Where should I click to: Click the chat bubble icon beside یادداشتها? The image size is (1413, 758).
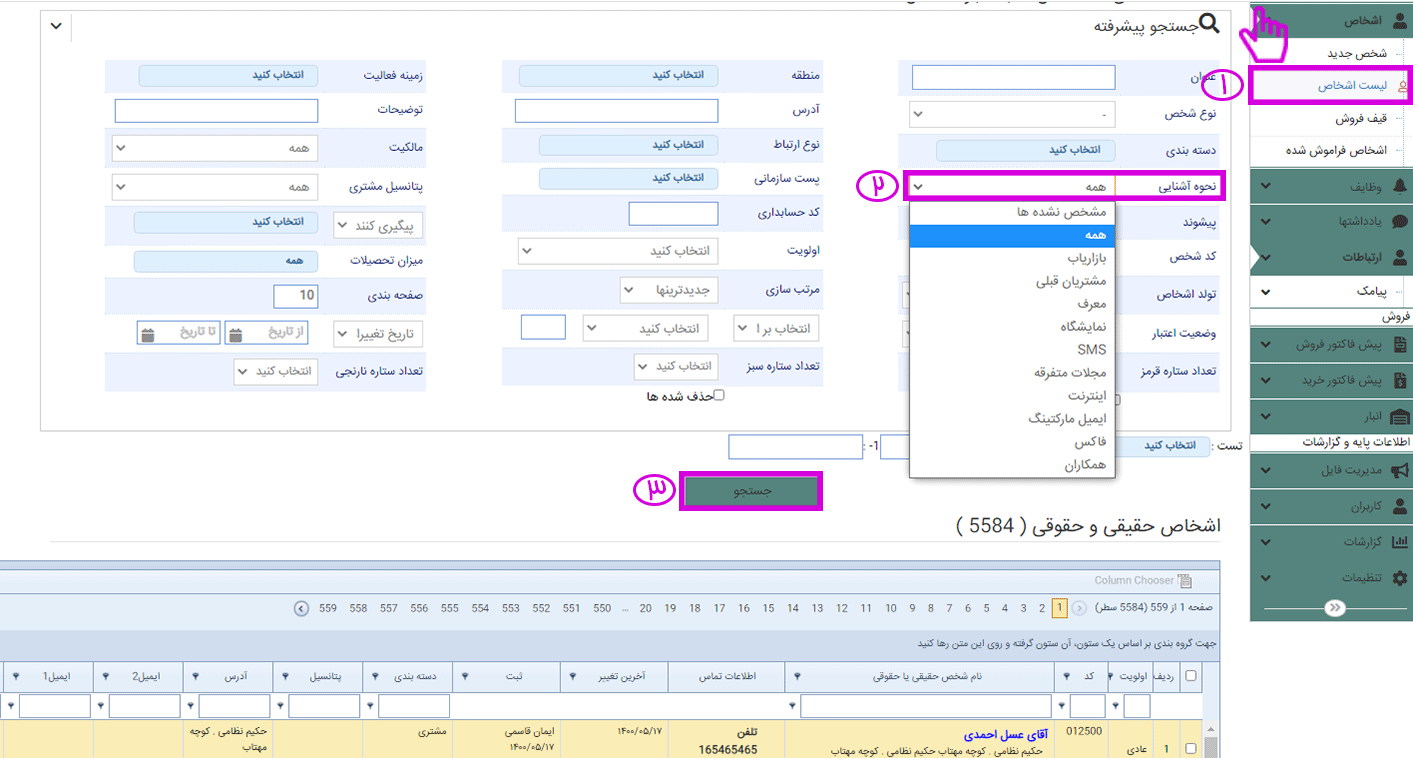[x=1399, y=221]
